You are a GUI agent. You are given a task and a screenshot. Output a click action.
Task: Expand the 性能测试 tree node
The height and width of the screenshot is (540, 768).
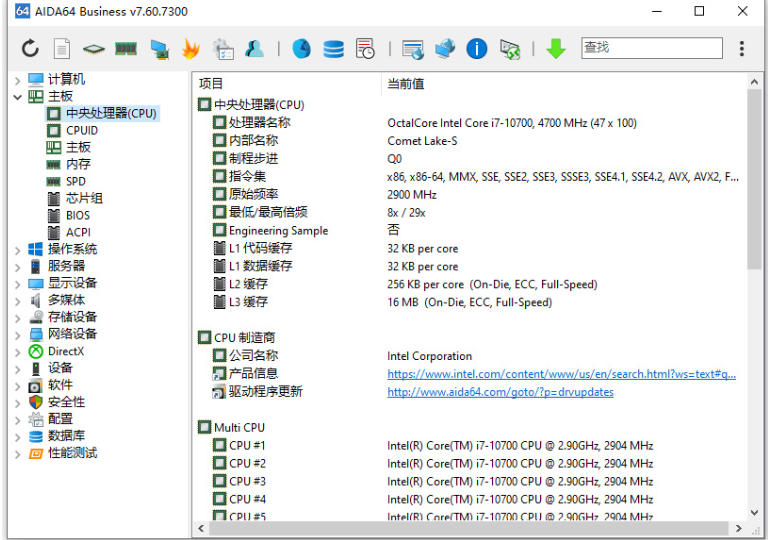pyautogui.click(x=17, y=453)
